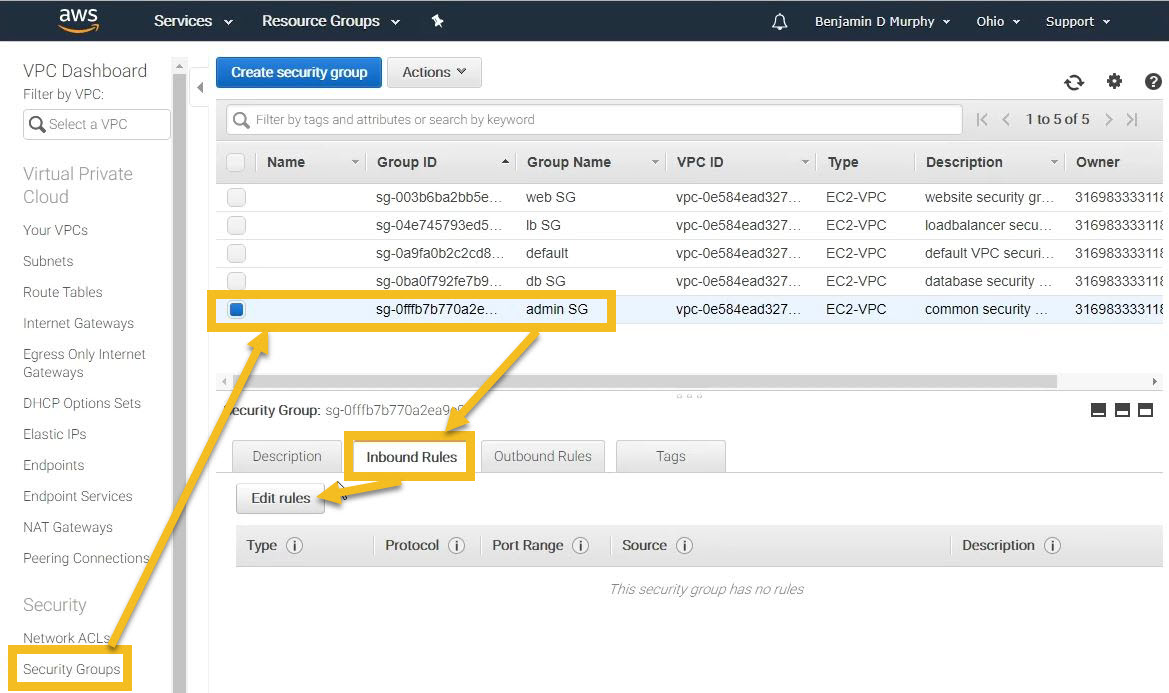Viewport: 1169px width, 693px height.
Task: Switch to the Outbound Rules tab
Action: 543,456
